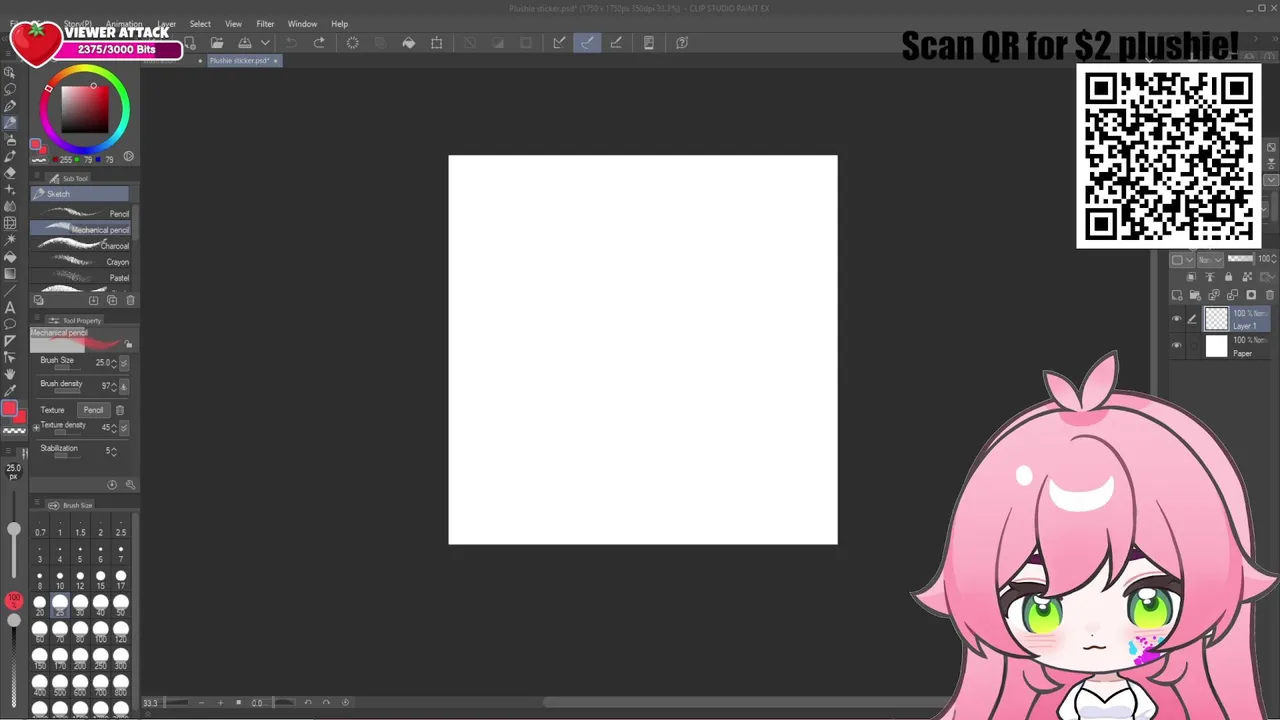
Task: Click the Clear spinner icon in command bar
Action: click(352, 43)
